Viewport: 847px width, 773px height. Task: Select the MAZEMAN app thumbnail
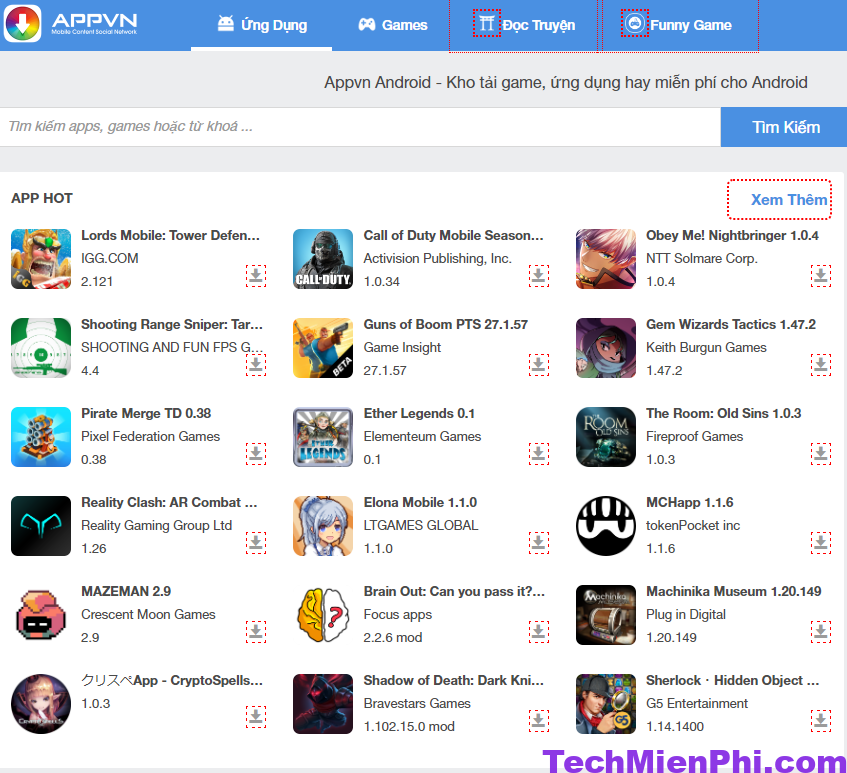[x=41, y=615]
